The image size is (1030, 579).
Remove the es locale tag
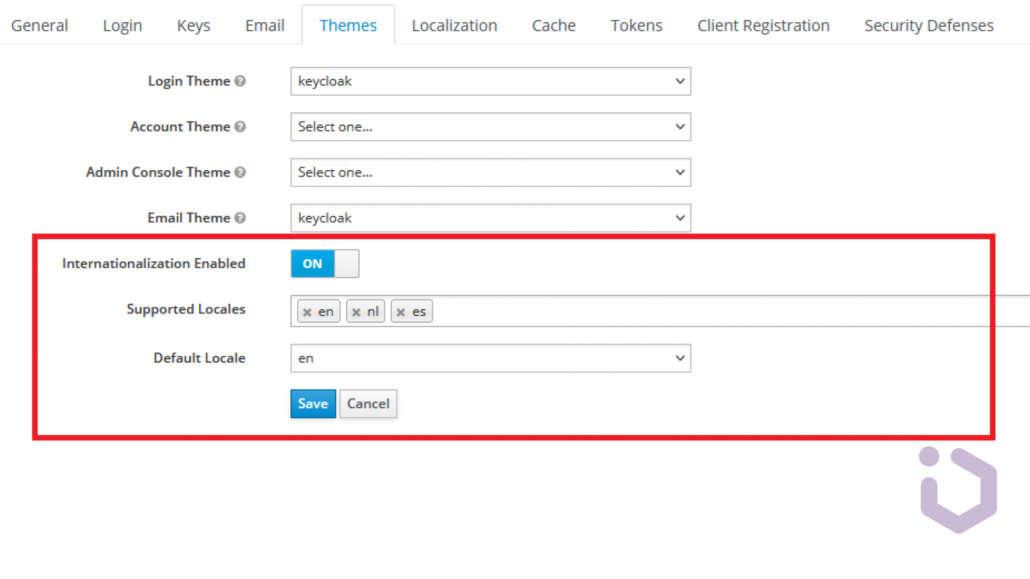click(x=403, y=311)
